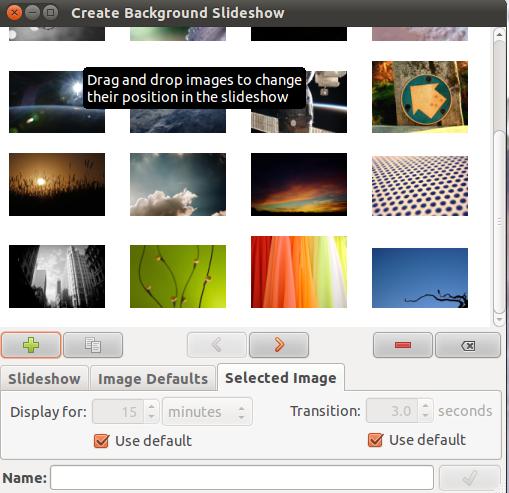Click the scrollbar down arrow in the image grid
Image resolution: width=509 pixels, height=493 pixels.
click(499, 319)
